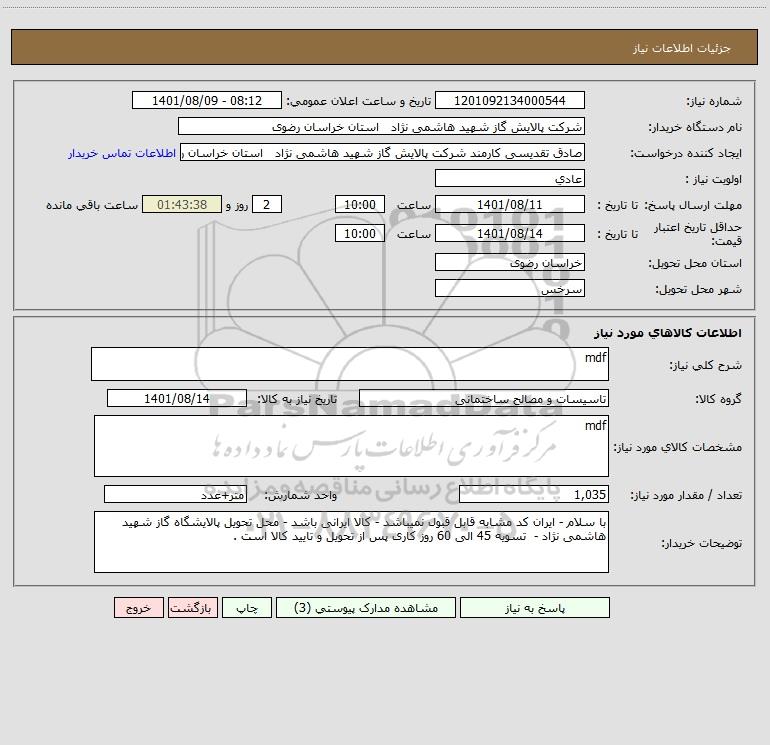Click the goods need date field 1401/08/14
This screenshot has width=770, height=745.
(177, 398)
